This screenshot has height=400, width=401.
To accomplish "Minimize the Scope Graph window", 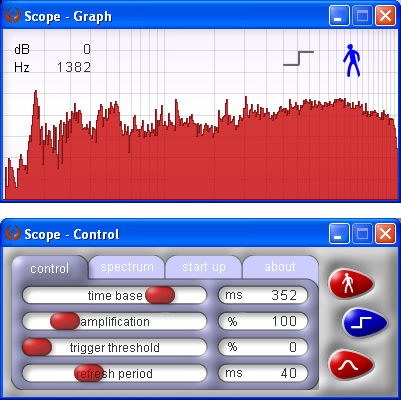I will point(339,16).
